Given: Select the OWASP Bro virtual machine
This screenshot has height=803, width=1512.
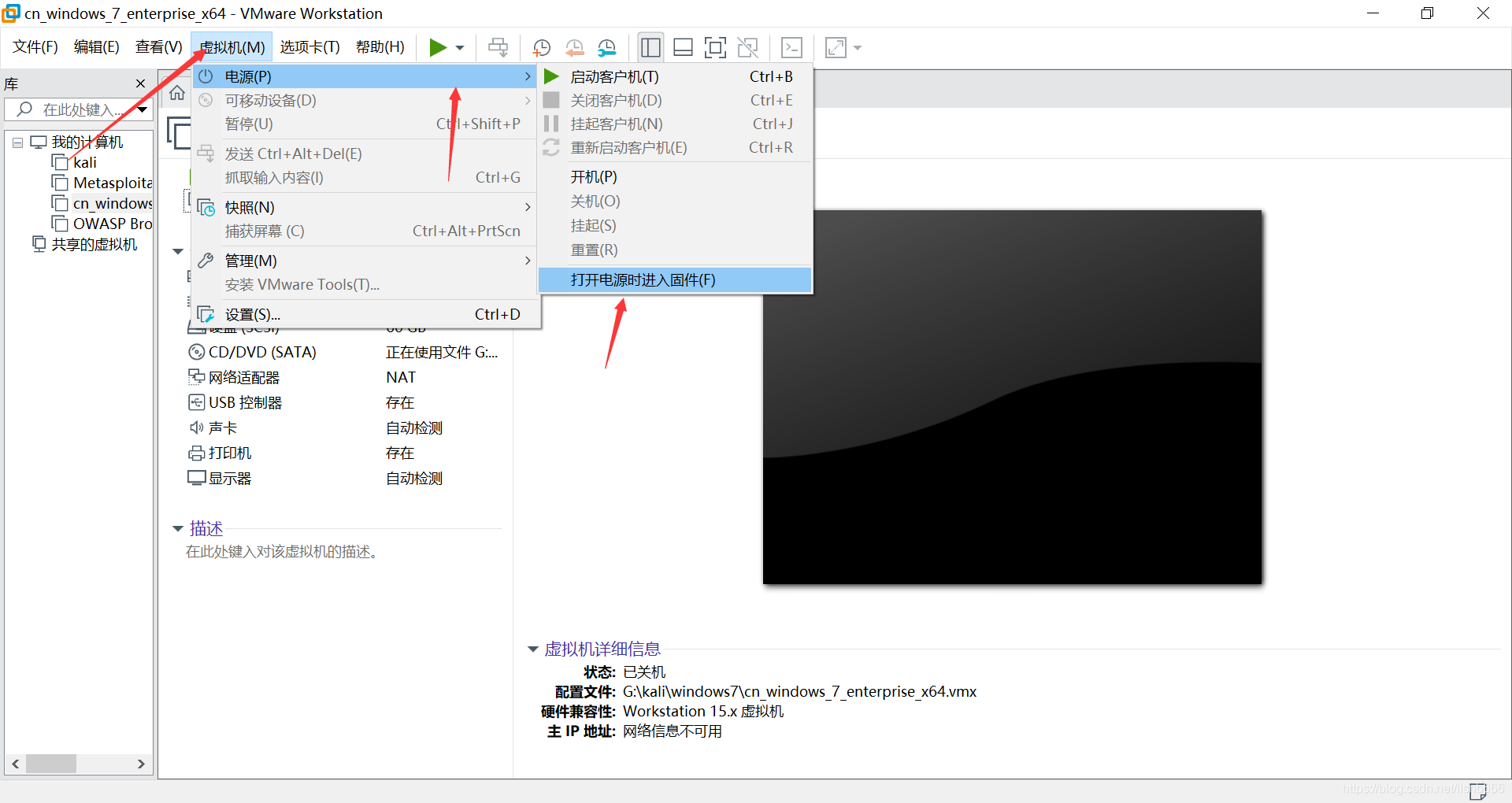Looking at the screenshot, I should 102,224.
